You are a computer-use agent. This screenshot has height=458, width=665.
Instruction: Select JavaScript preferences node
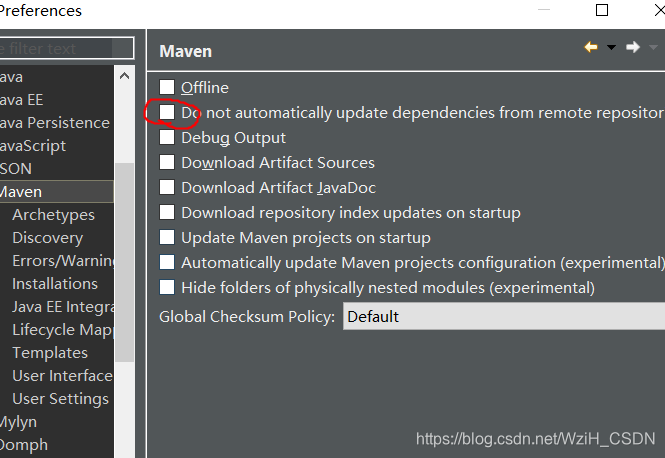(x=33, y=146)
